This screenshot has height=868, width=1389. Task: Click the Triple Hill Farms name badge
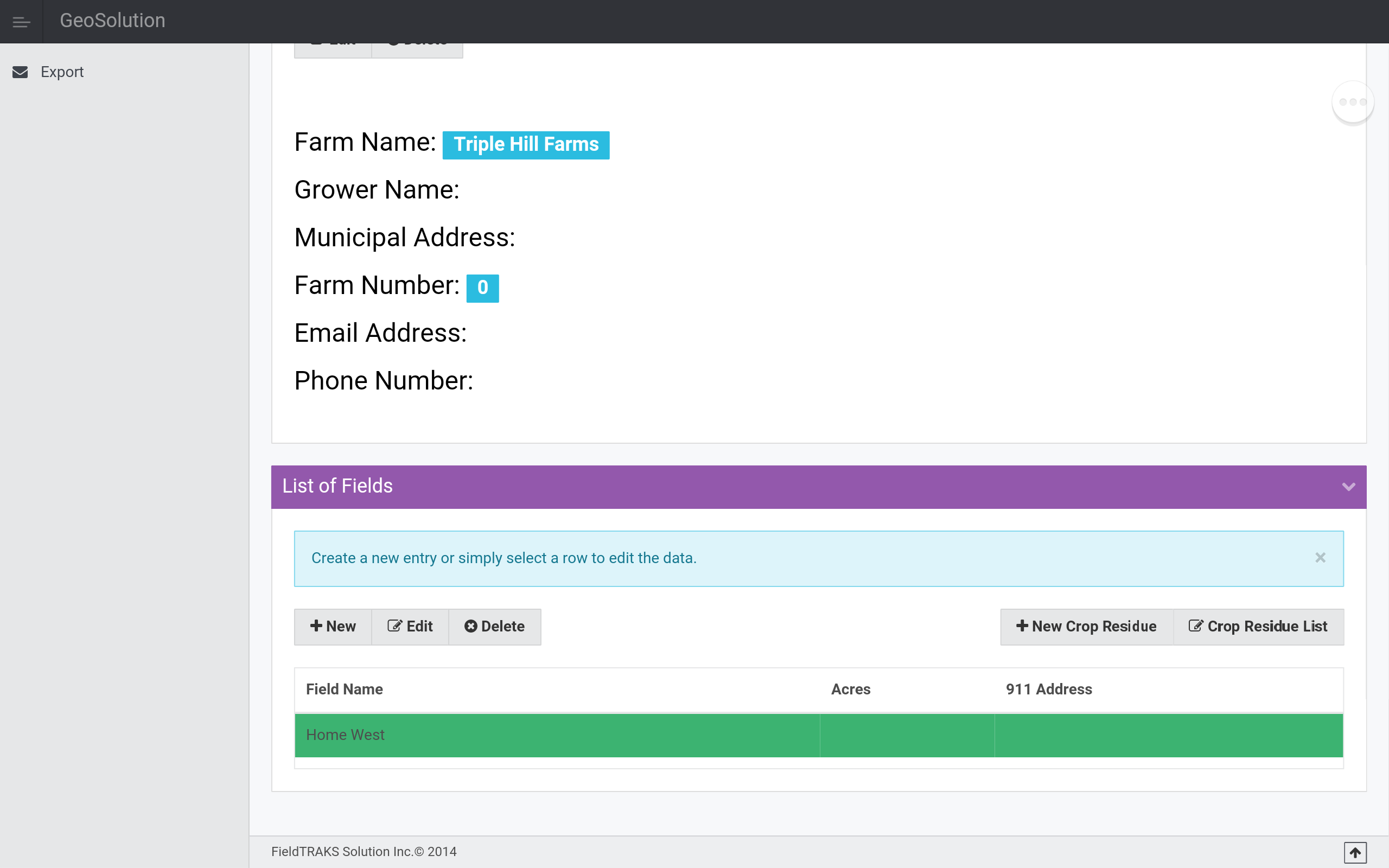(x=526, y=145)
